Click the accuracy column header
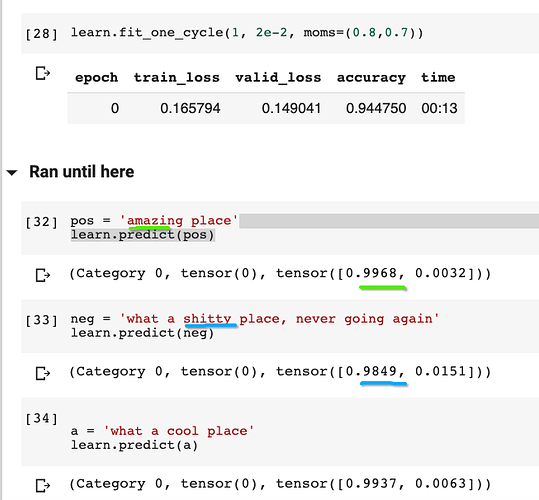Viewport: 539px width, 500px height. coord(371,78)
